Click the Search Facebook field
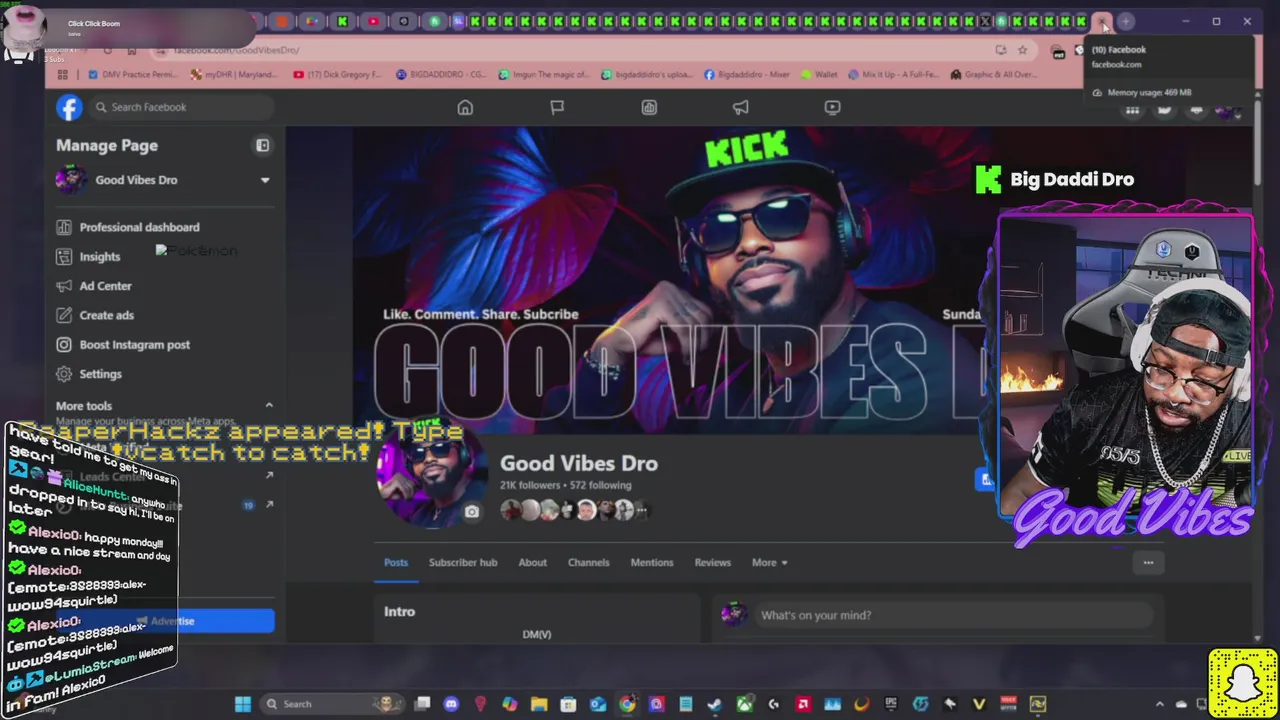Viewport: 1280px width, 720px height. click(x=180, y=107)
